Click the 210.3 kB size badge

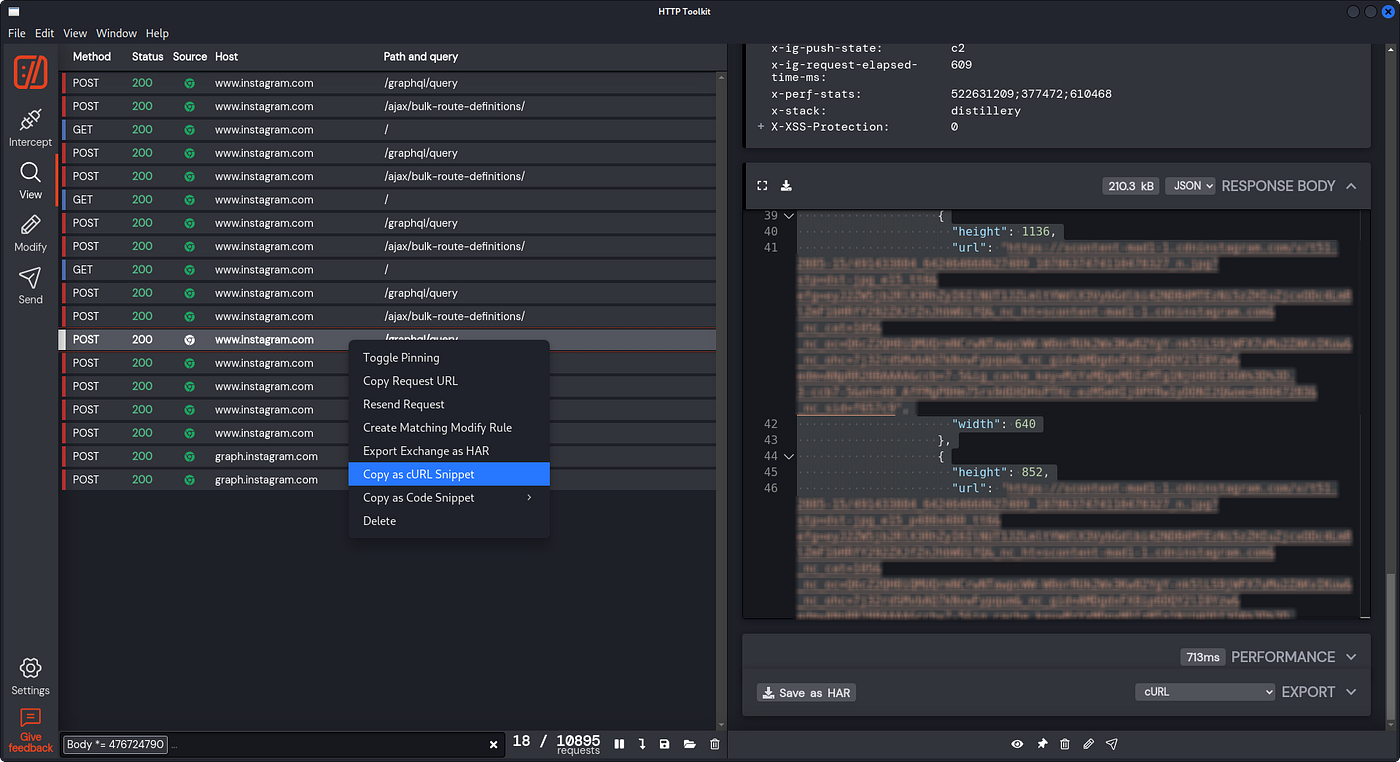tap(1131, 186)
